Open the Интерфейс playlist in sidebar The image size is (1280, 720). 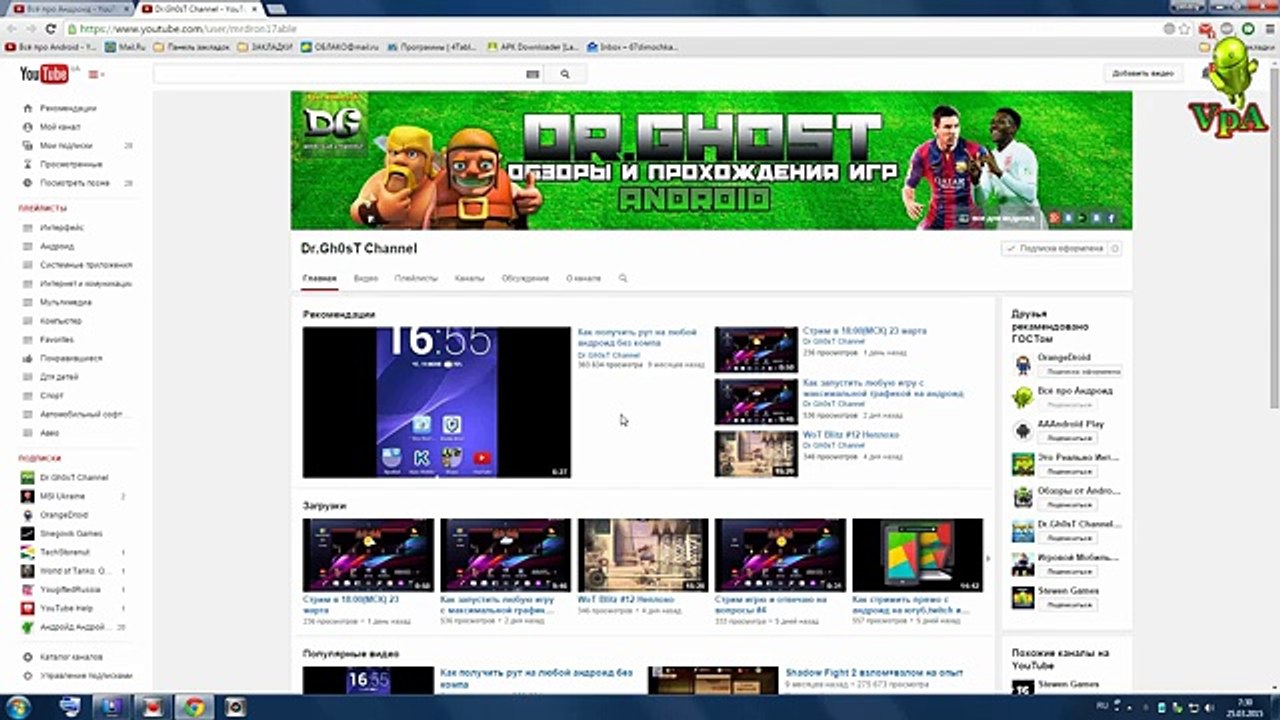tap(62, 227)
